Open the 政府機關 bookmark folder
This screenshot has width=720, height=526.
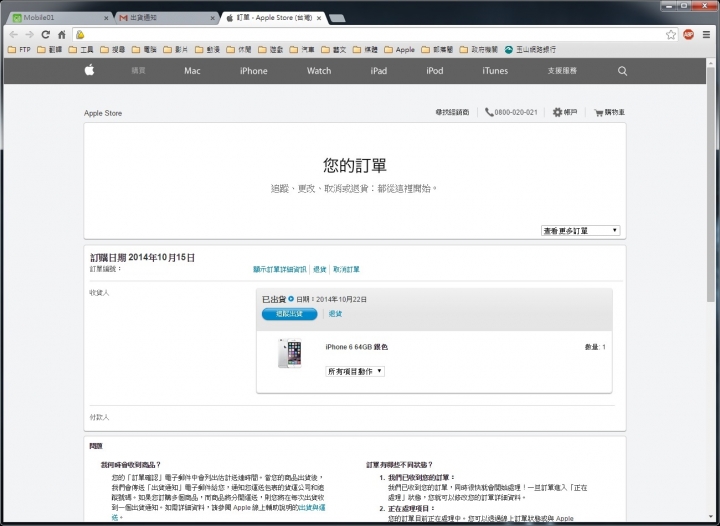coord(478,50)
